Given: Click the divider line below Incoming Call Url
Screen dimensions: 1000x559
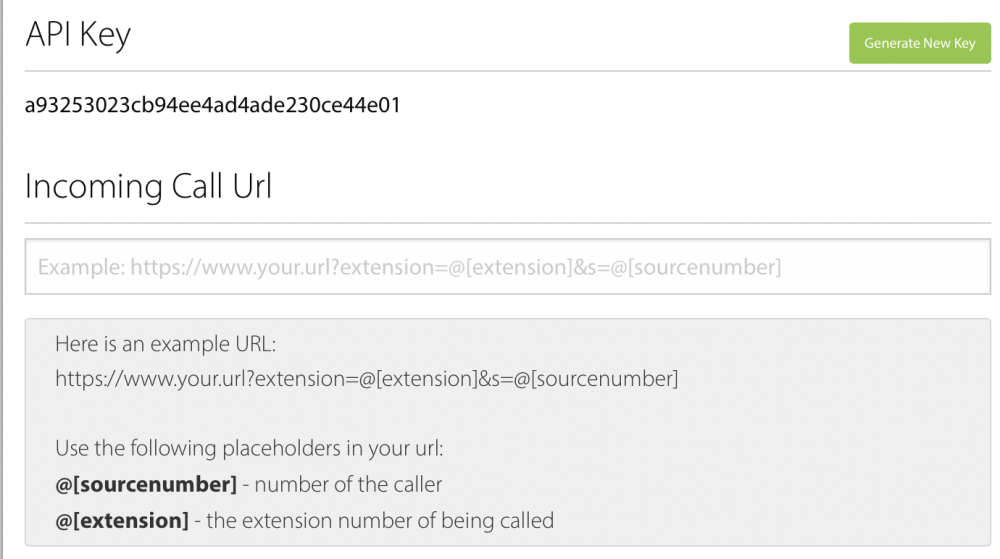Looking at the screenshot, I should (x=507, y=222).
